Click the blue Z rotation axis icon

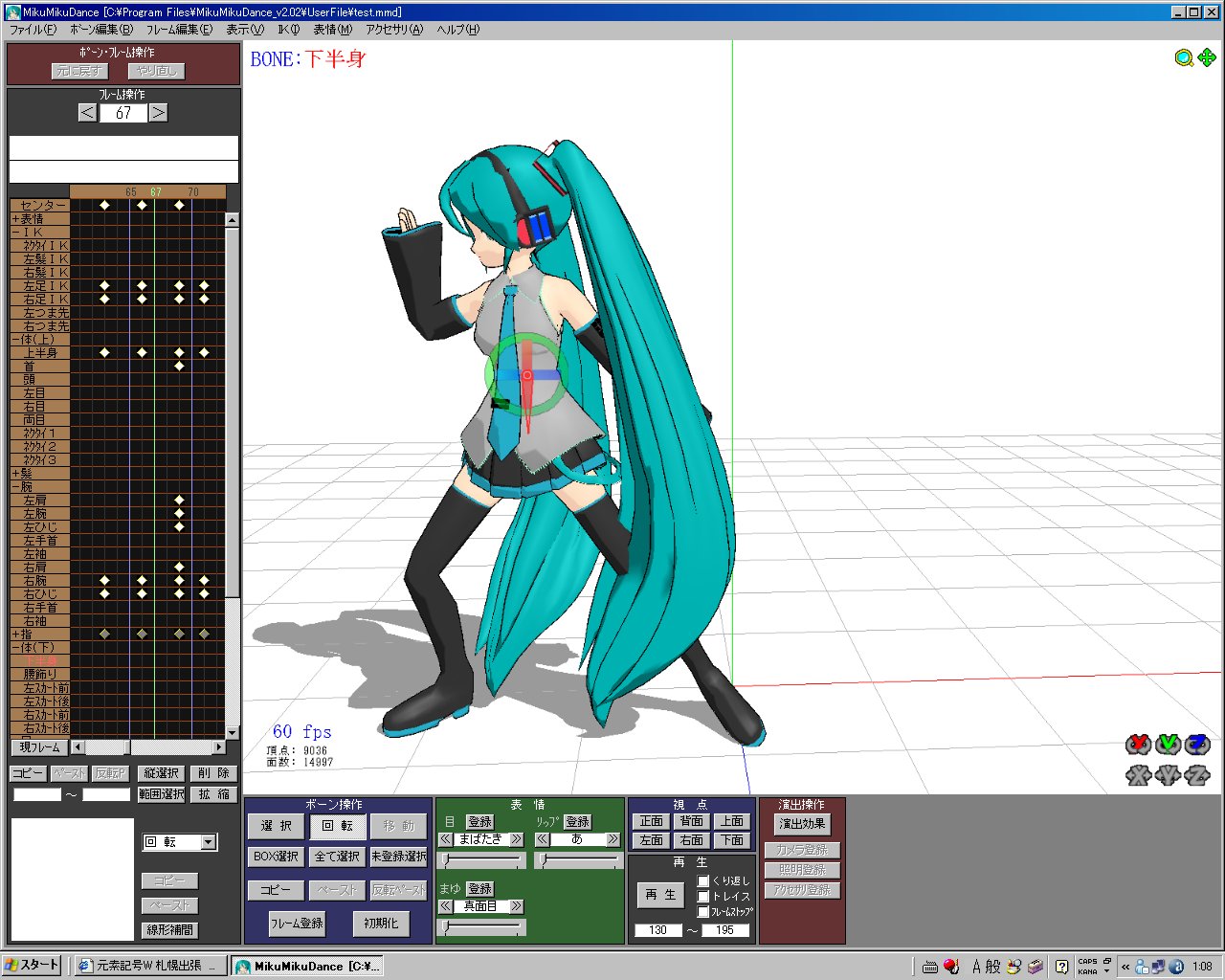[x=1197, y=744]
